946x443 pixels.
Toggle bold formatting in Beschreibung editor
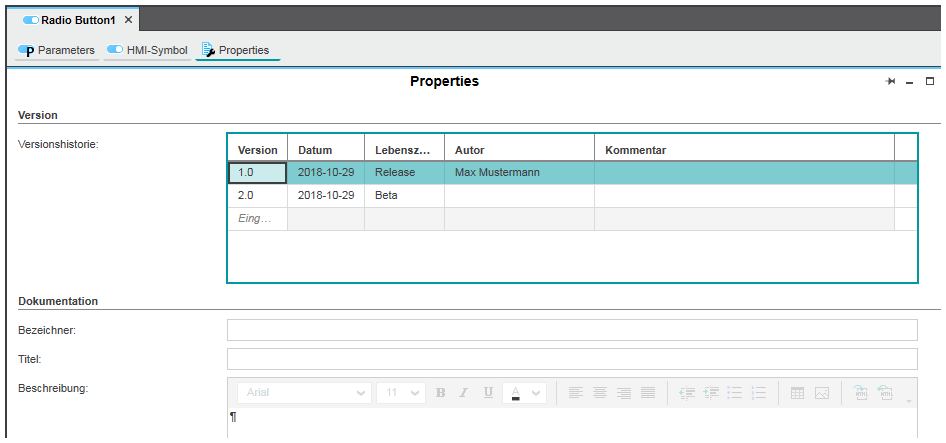(x=440, y=393)
